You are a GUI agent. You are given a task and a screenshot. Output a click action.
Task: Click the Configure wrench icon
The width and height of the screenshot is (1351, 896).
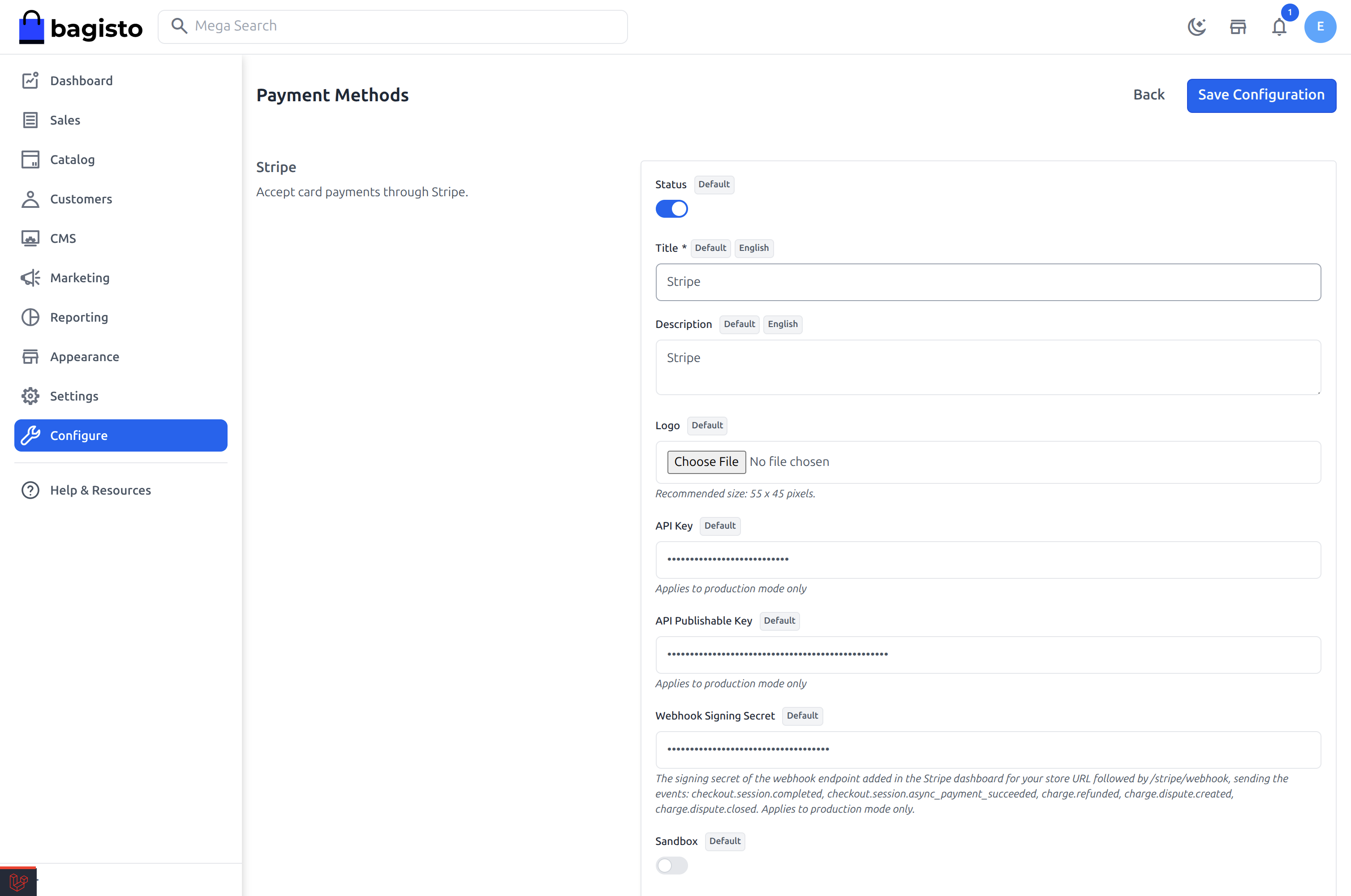[x=30, y=435]
